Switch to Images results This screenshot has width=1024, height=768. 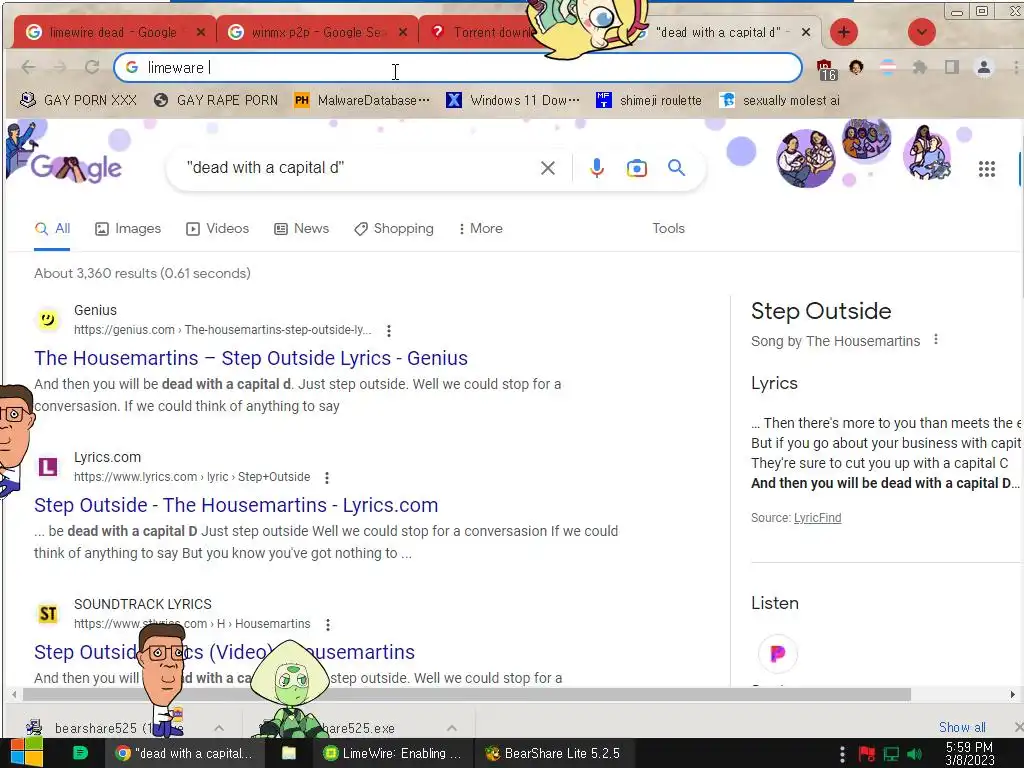[x=128, y=229]
